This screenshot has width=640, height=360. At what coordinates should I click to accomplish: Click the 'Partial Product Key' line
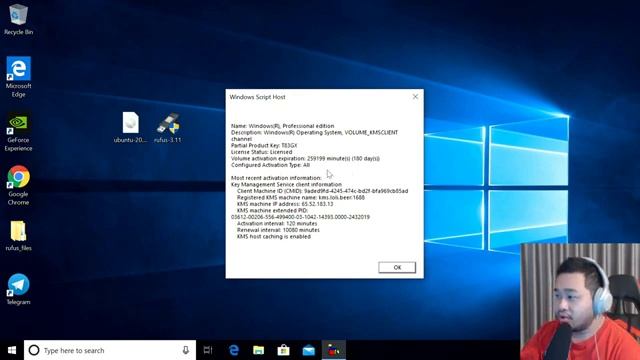(x=264, y=145)
